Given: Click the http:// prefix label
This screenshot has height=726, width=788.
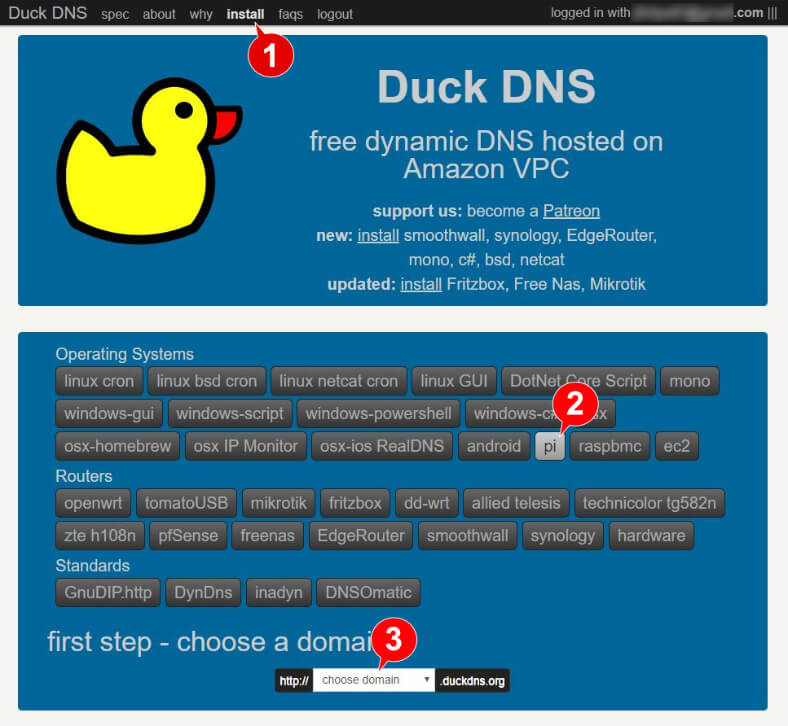Looking at the screenshot, I should pos(294,681).
